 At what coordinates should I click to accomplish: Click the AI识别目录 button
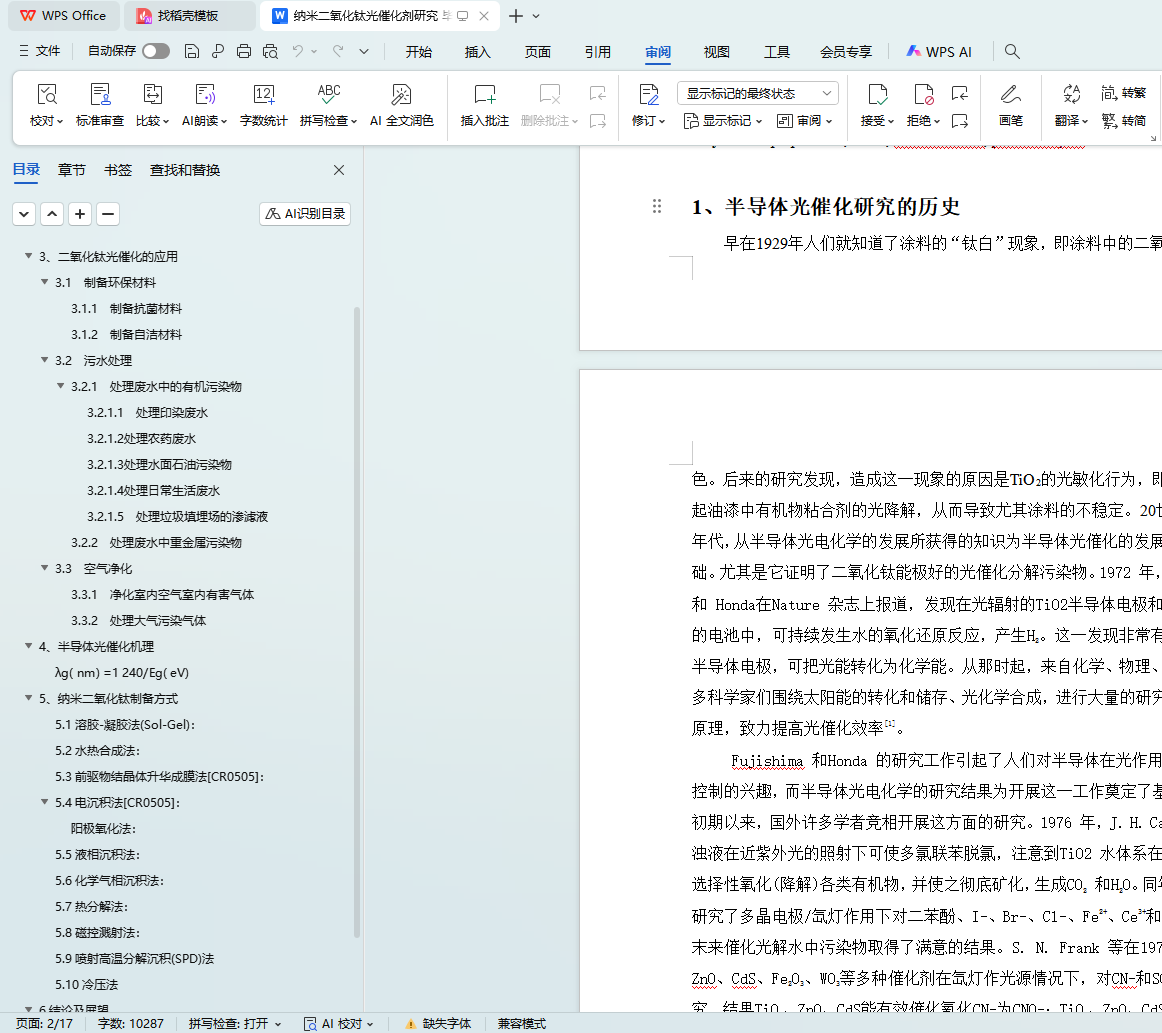(305, 214)
